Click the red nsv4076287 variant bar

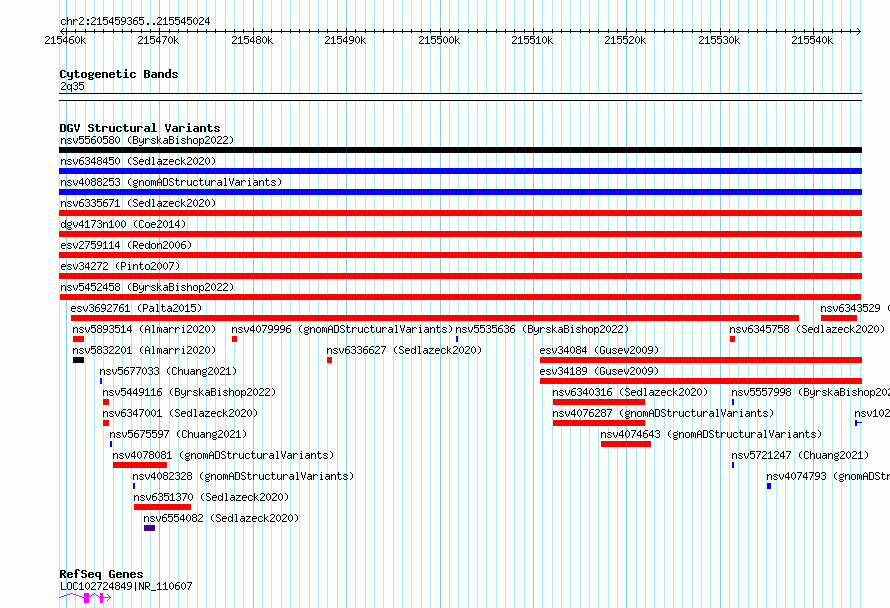(599, 423)
